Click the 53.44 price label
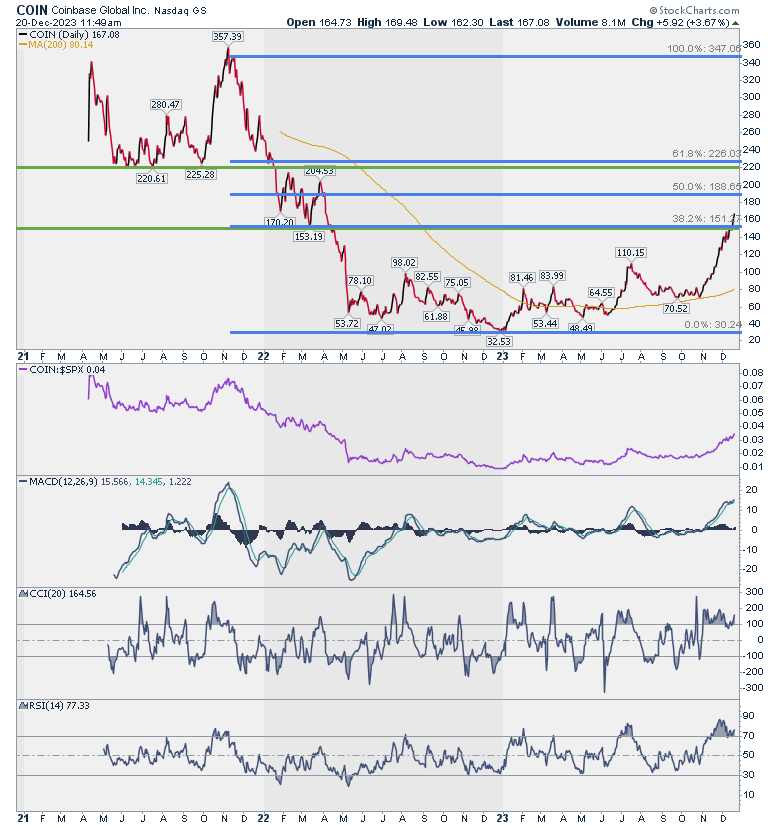The image size is (780, 828). pyautogui.click(x=544, y=323)
